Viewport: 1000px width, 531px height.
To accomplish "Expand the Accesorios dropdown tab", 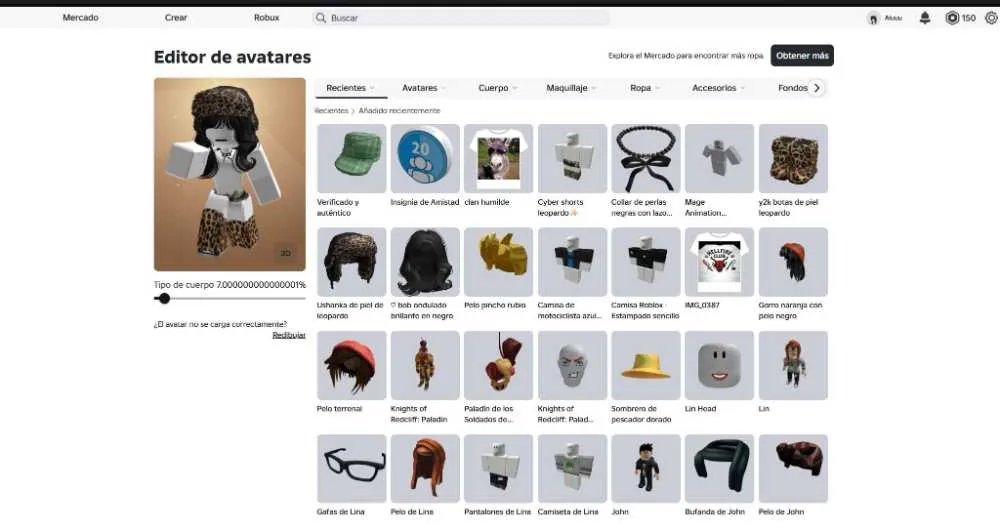I will click(719, 88).
